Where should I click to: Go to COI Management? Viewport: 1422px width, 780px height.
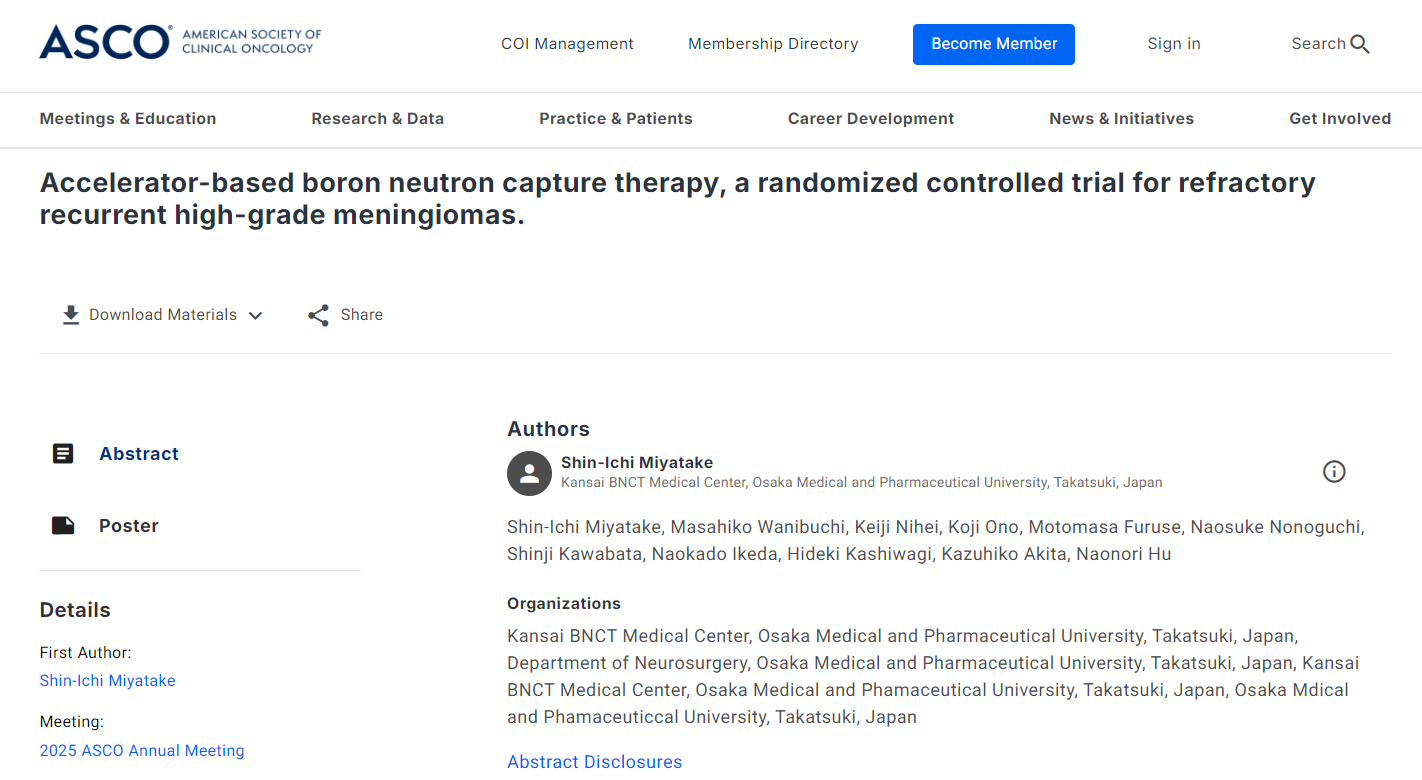(567, 44)
